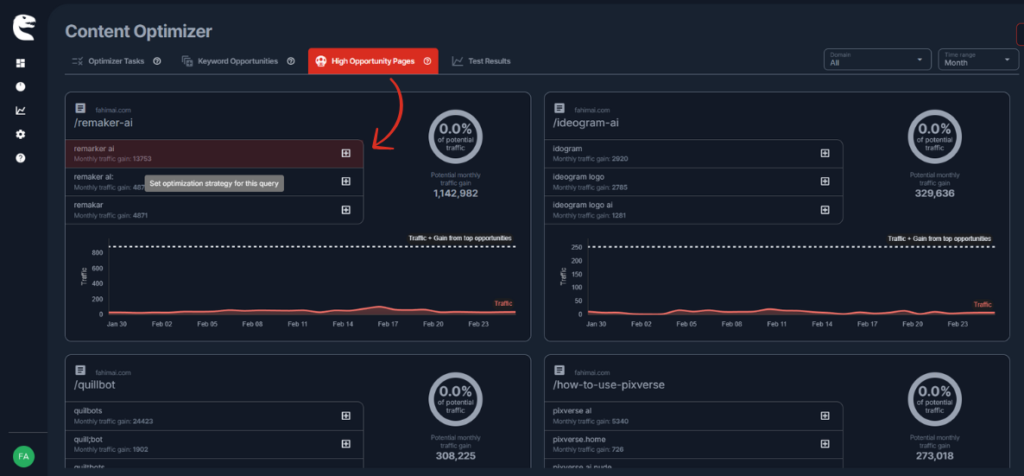This screenshot has height=476, width=1024.
Task: Click the plus icon for 'pixverse ai'
Action: [825, 415]
